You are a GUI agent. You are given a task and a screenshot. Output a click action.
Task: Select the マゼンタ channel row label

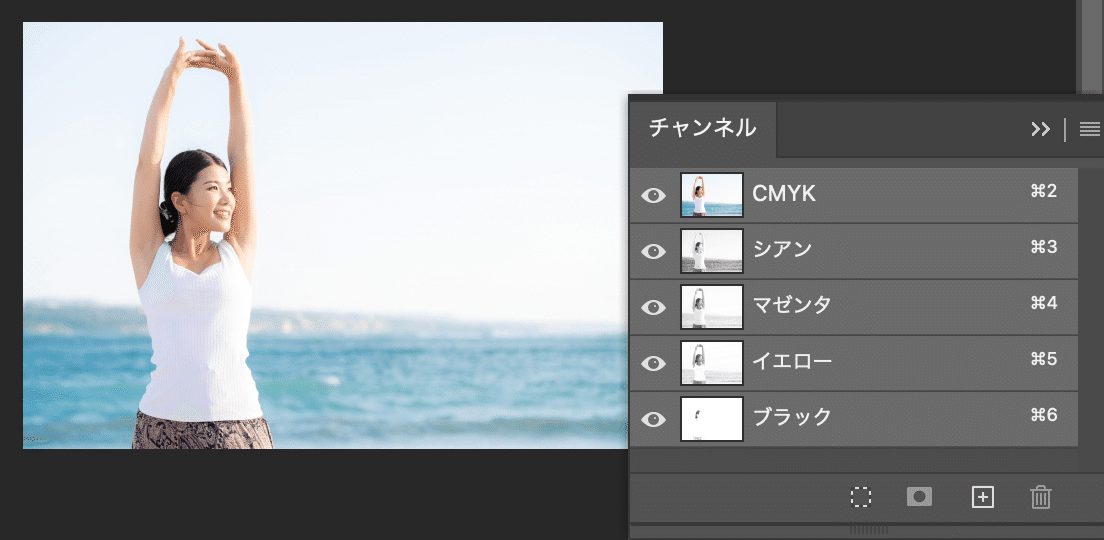792,305
